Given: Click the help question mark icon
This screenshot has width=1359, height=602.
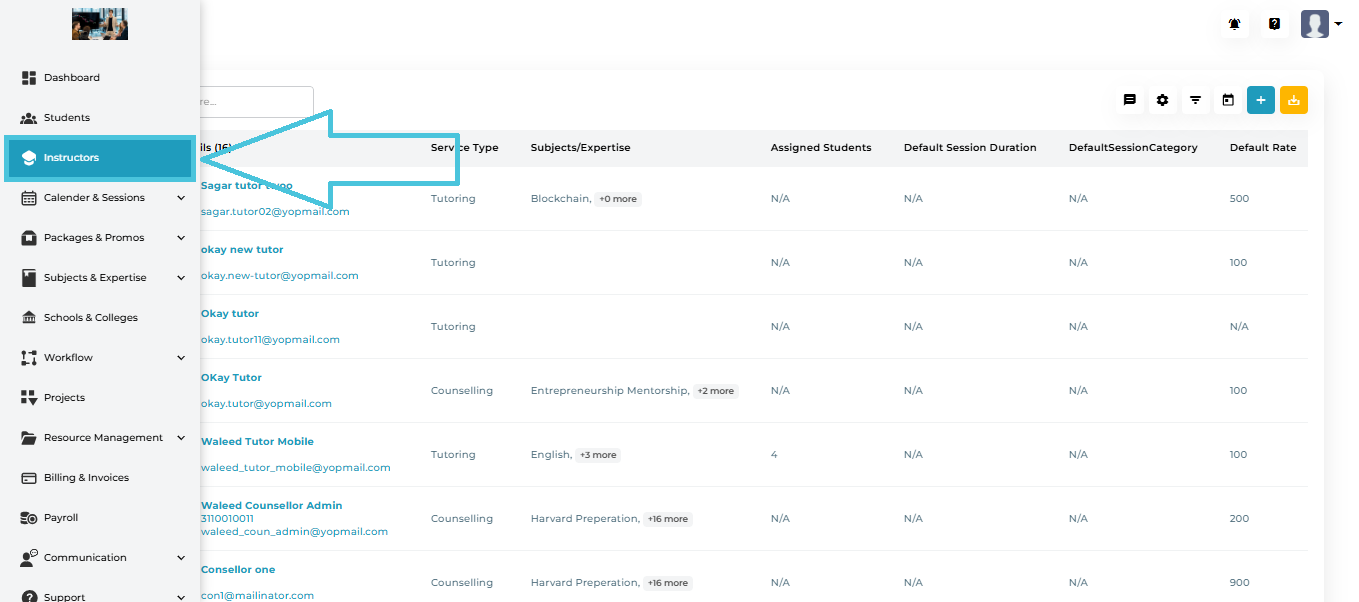Looking at the screenshot, I should point(1274,24).
